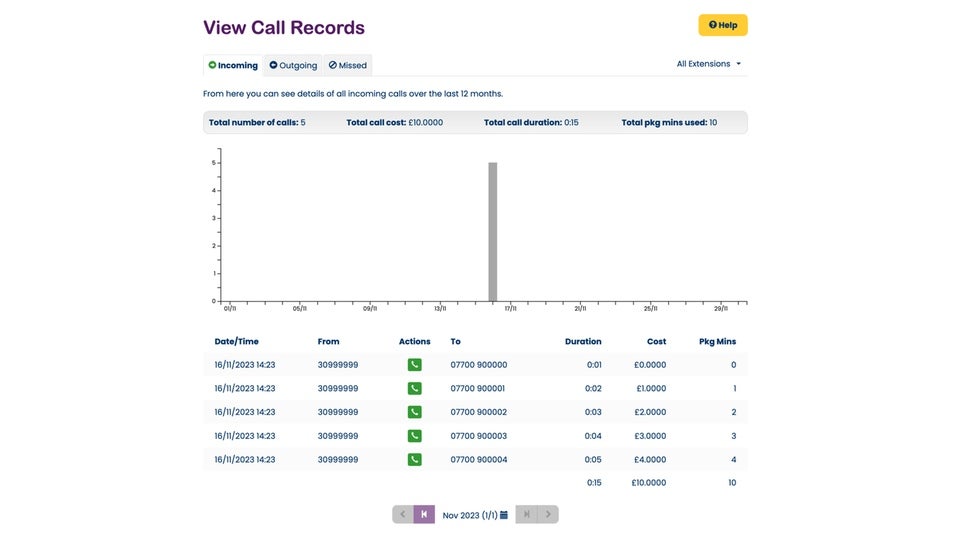Click the green phone icon for 07700 900003
Image resolution: width=960 pixels, height=540 pixels.
click(414, 436)
